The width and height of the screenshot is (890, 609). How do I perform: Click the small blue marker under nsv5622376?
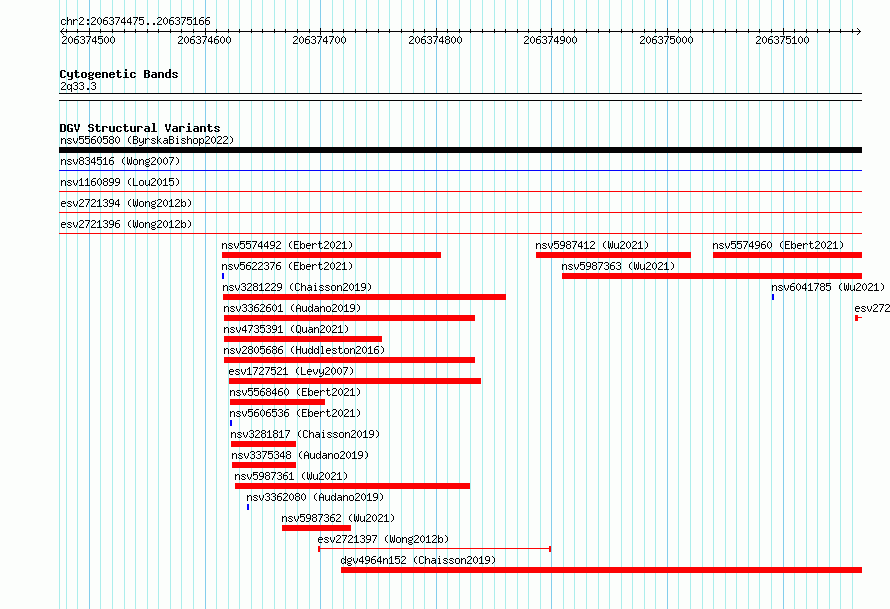tap(223, 276)
